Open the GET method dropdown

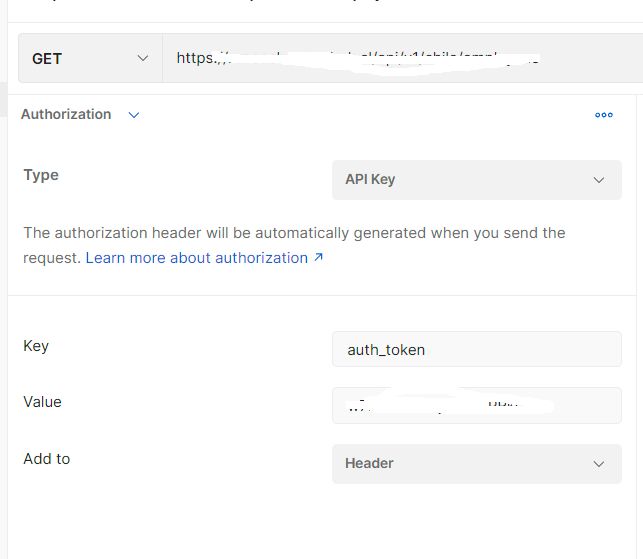[90, 58]
